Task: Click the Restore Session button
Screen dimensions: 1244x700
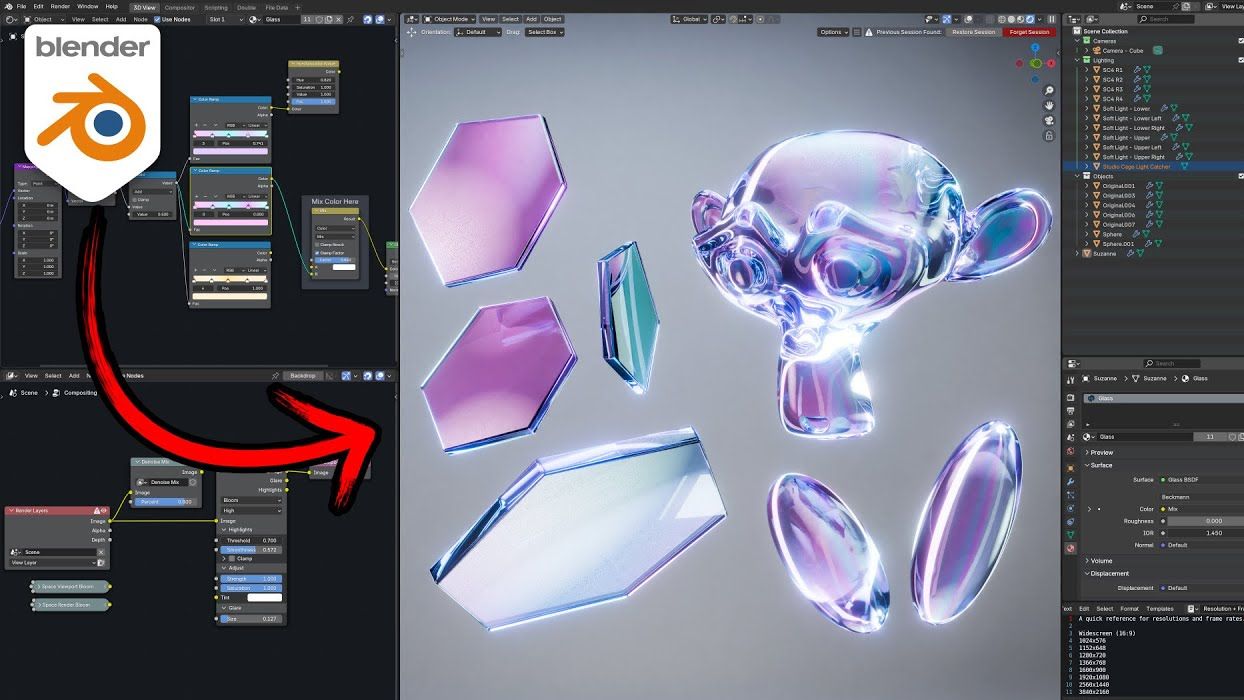Action: tap(973, 32)
